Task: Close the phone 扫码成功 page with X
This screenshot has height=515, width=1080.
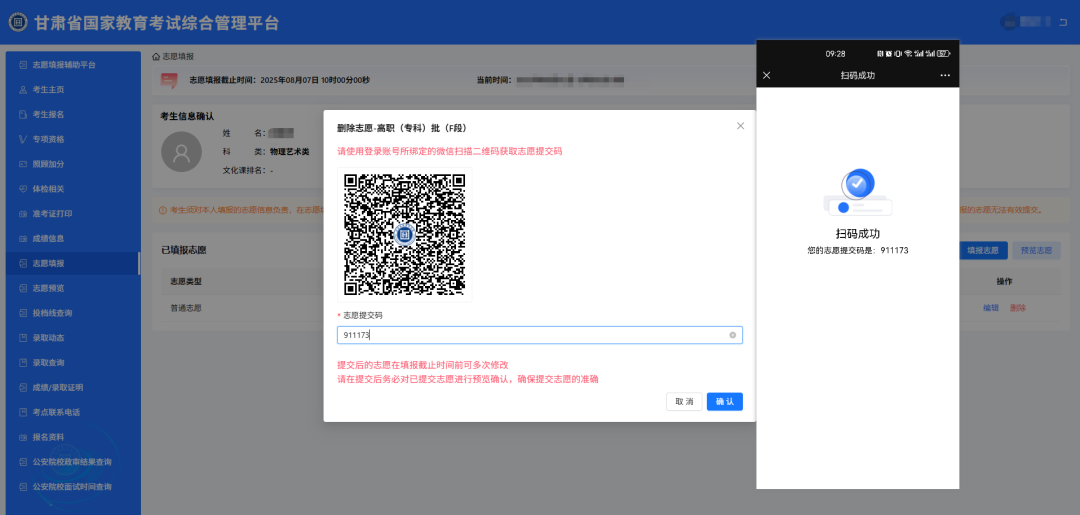Action: click(767, 75)
